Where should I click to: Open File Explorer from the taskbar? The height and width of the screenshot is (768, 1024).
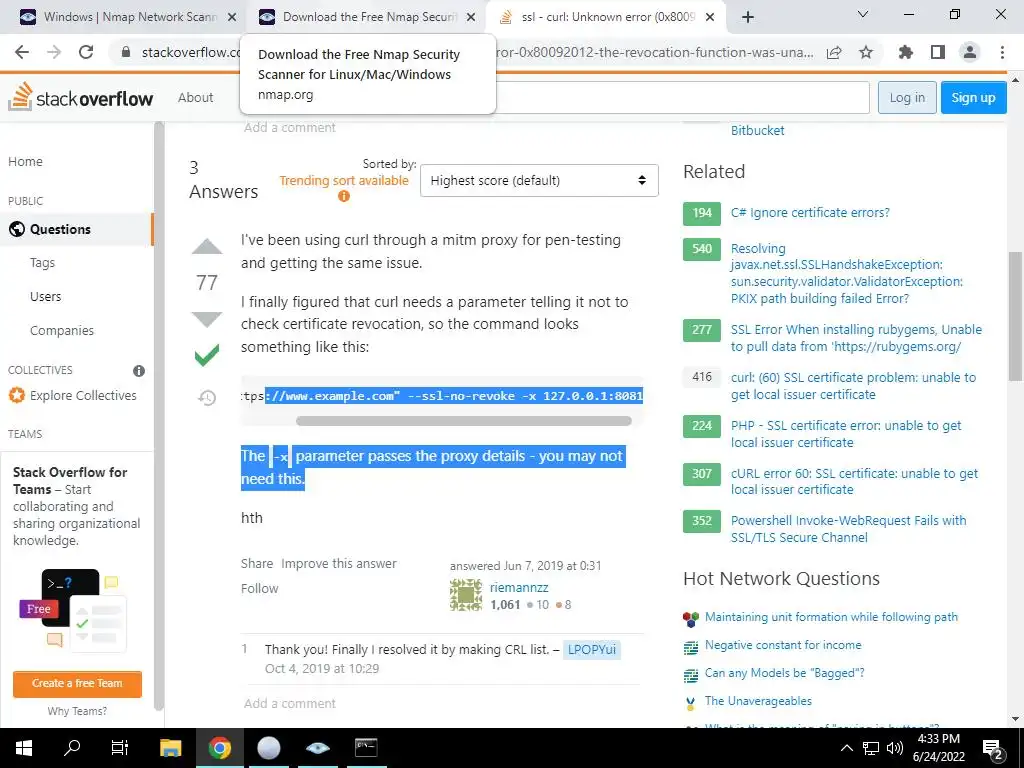[x=170, y=748]
